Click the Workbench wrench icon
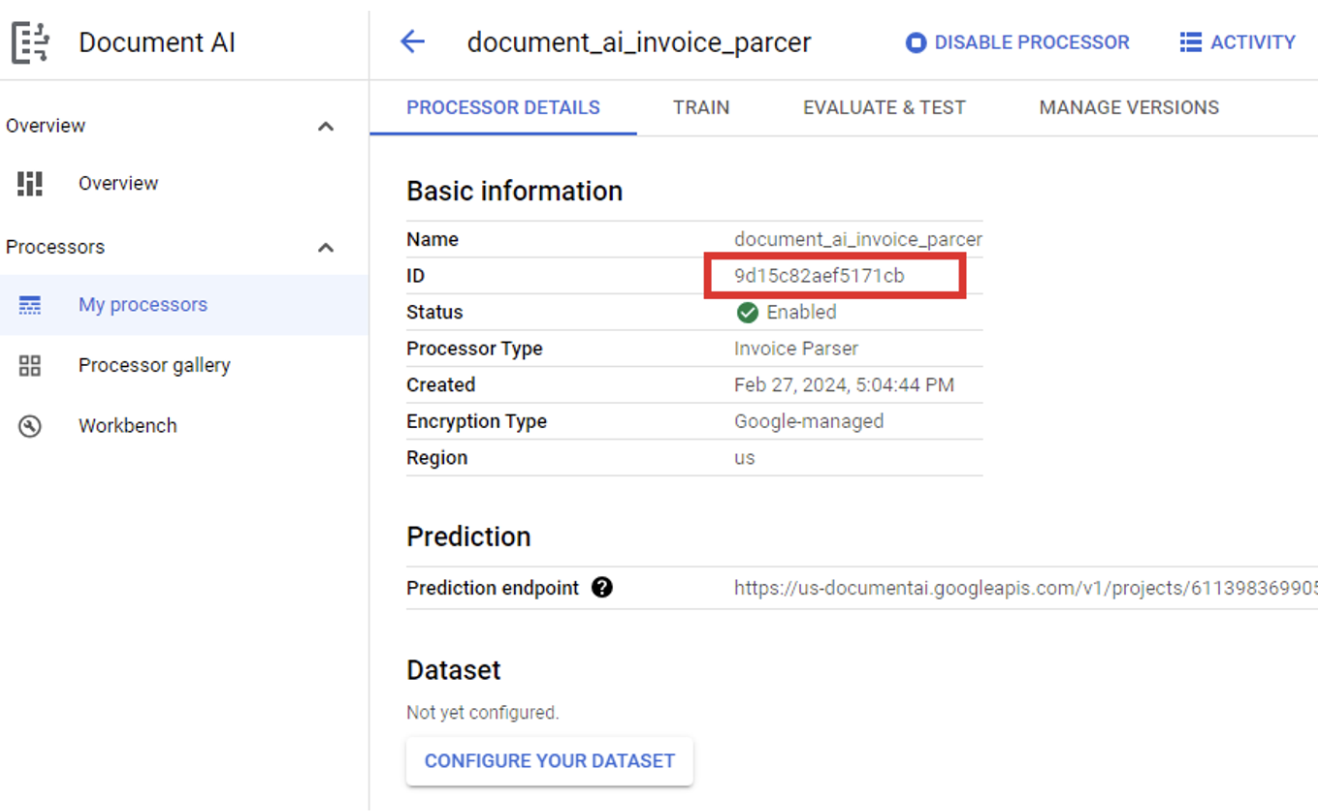1318x812 pixels. point(30,426)
